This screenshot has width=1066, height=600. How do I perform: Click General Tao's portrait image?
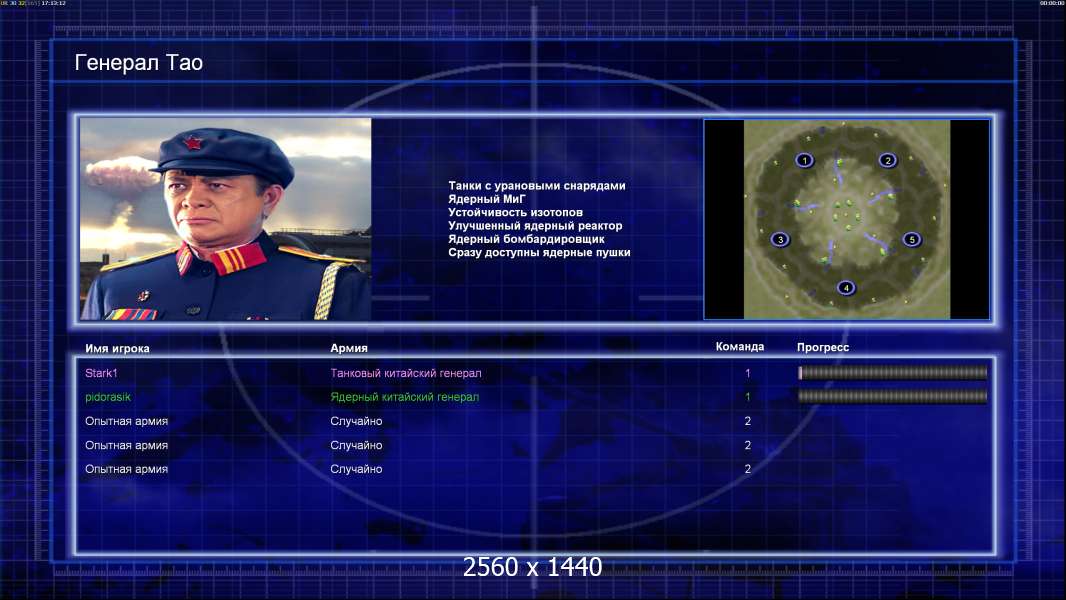click(226, 219)
